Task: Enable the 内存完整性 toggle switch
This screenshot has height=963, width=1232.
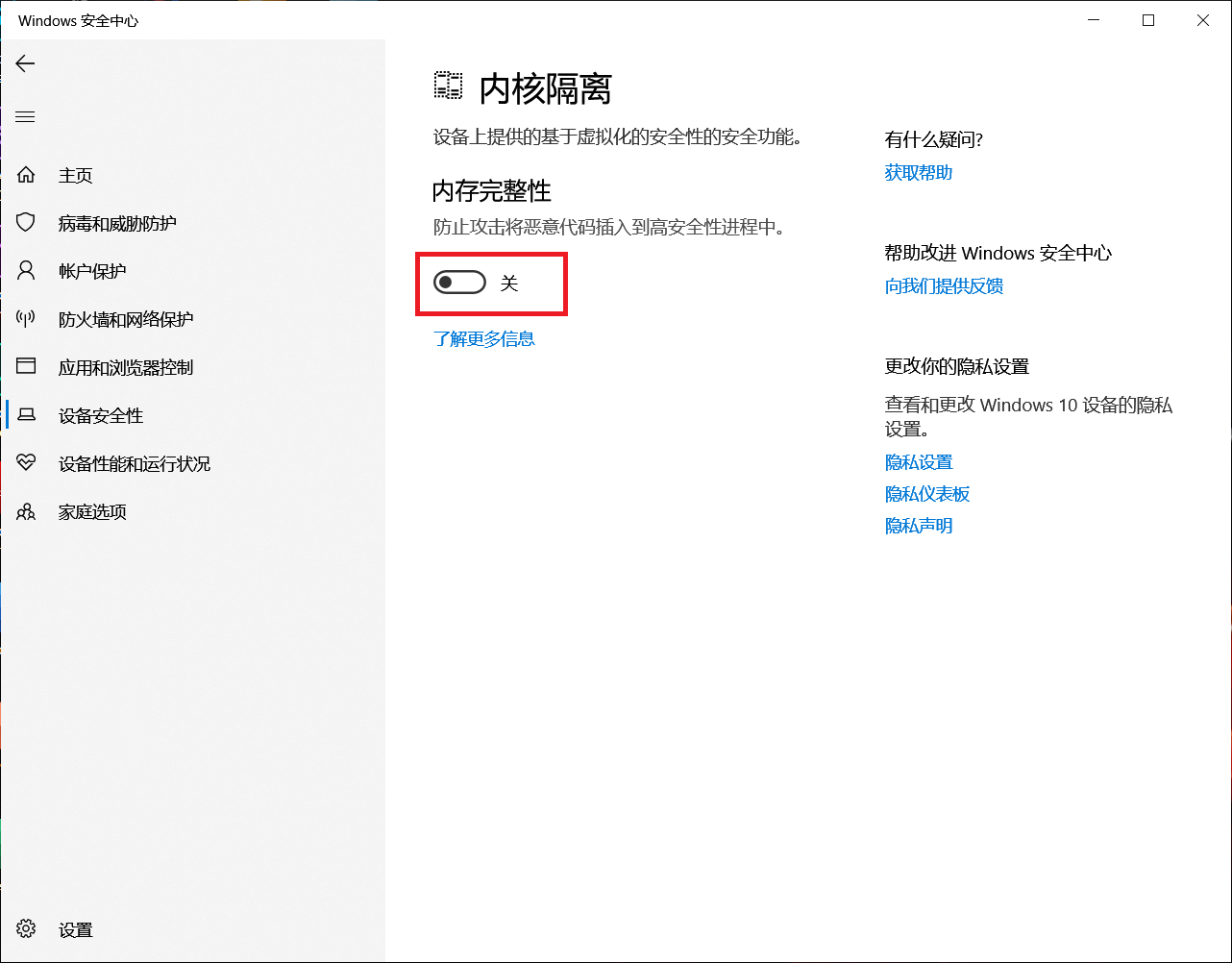Action: [x=459, y=283]
